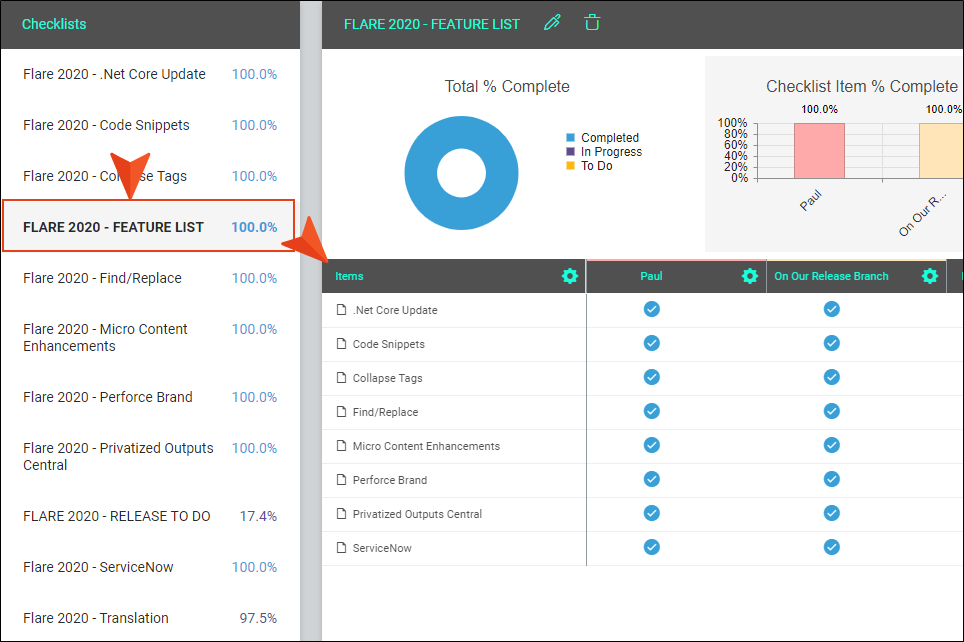Click the 97.5% value for Translation
Screen dimensions: 964x642
point(258,618)
